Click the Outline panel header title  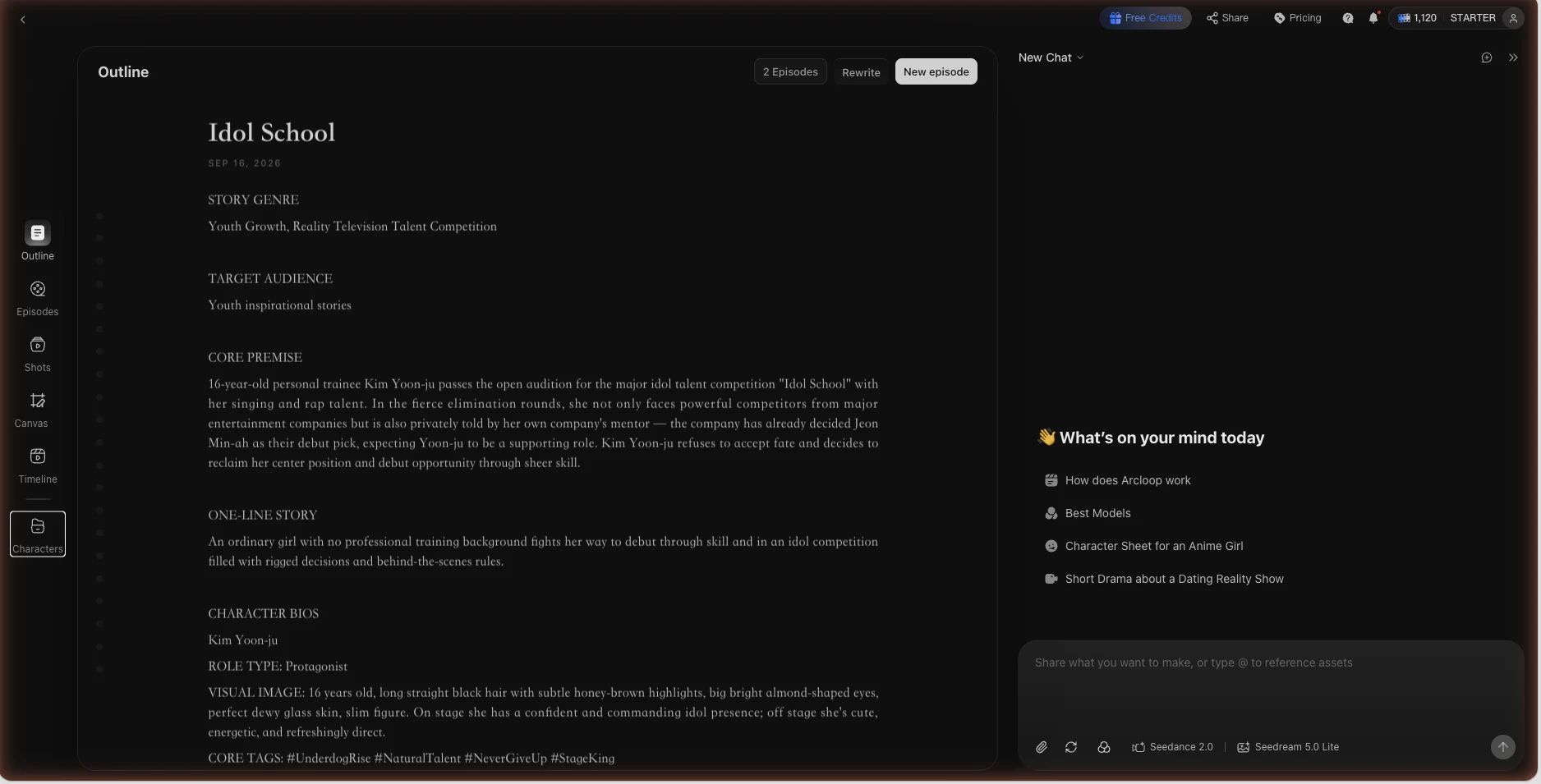[x=123, y=72]
